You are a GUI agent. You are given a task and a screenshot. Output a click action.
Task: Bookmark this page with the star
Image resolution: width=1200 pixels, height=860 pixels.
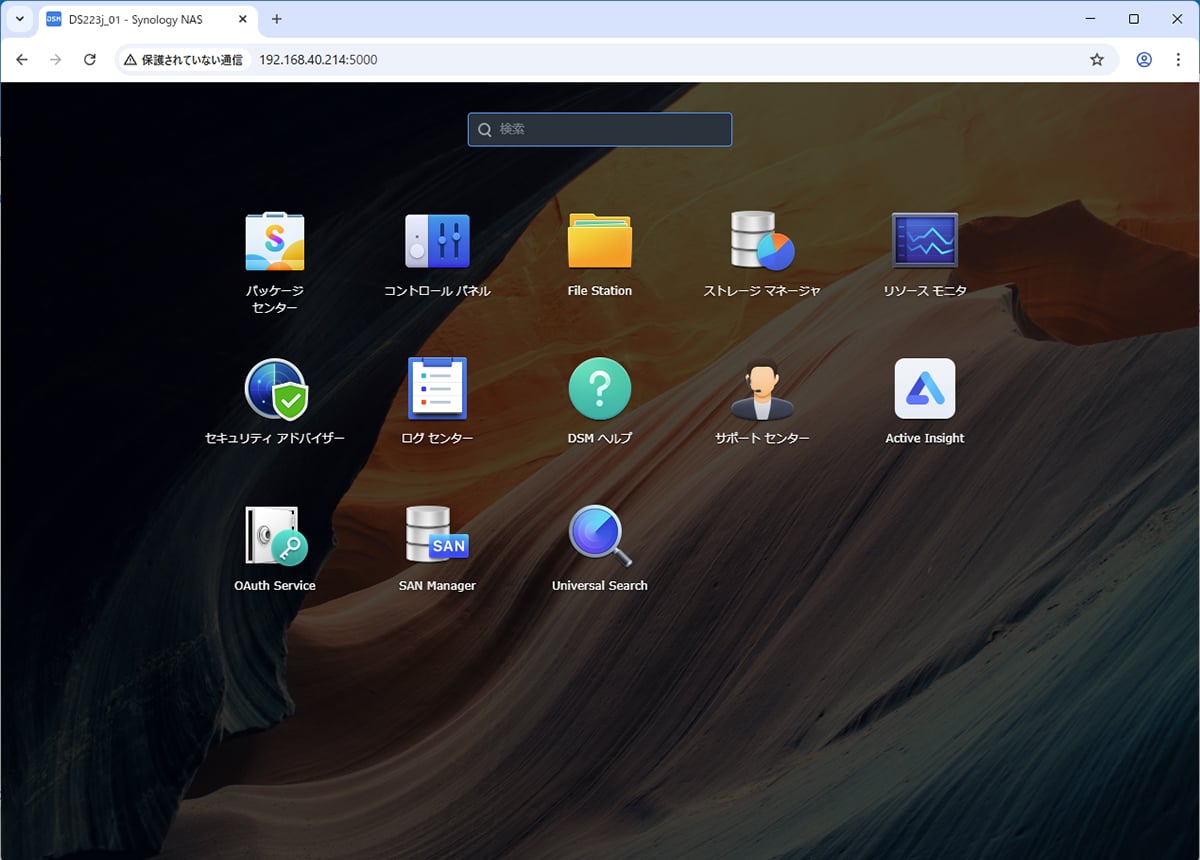pos(1097,60)
